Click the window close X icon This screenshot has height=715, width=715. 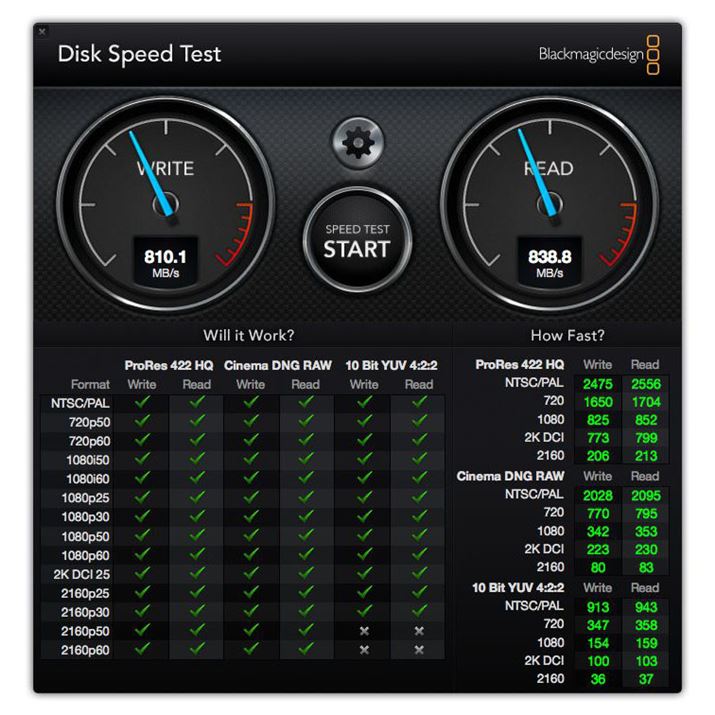coord(42,31)
